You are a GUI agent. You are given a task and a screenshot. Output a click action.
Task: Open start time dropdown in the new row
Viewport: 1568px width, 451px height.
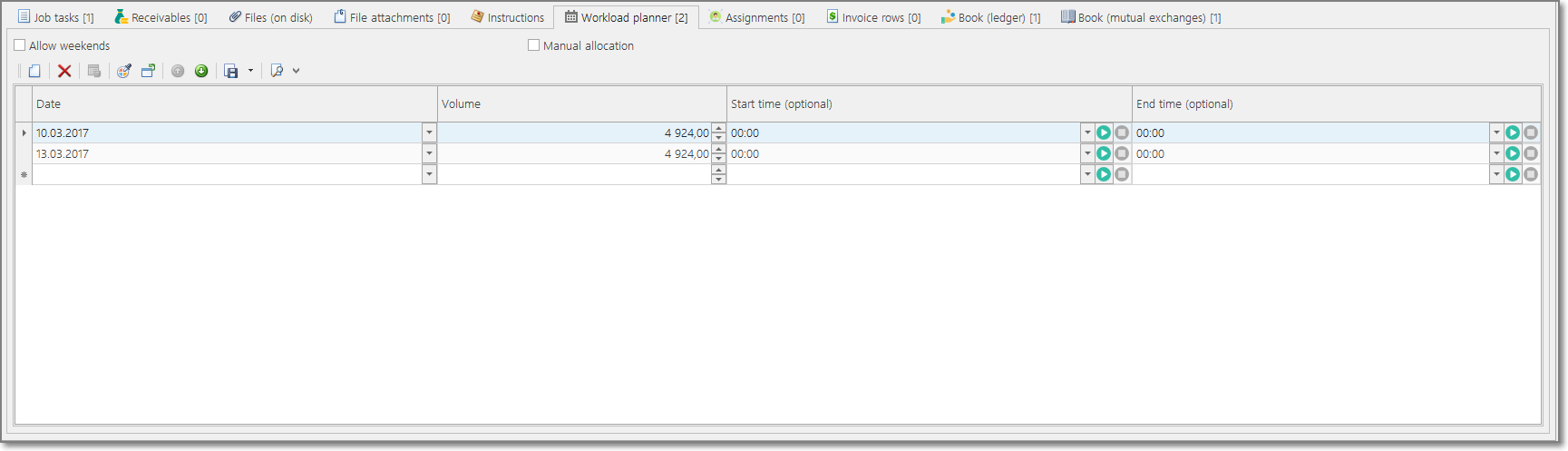[1087, 174]
